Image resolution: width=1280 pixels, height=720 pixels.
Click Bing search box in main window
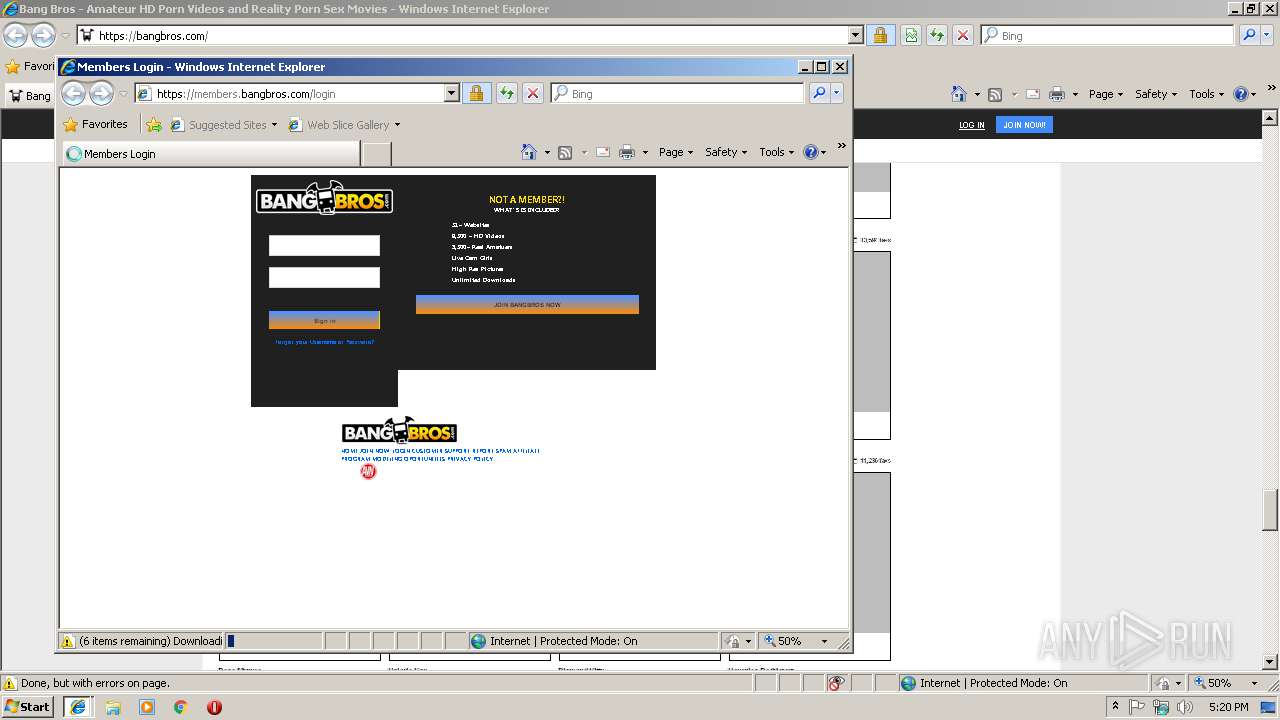point(1108,36)
